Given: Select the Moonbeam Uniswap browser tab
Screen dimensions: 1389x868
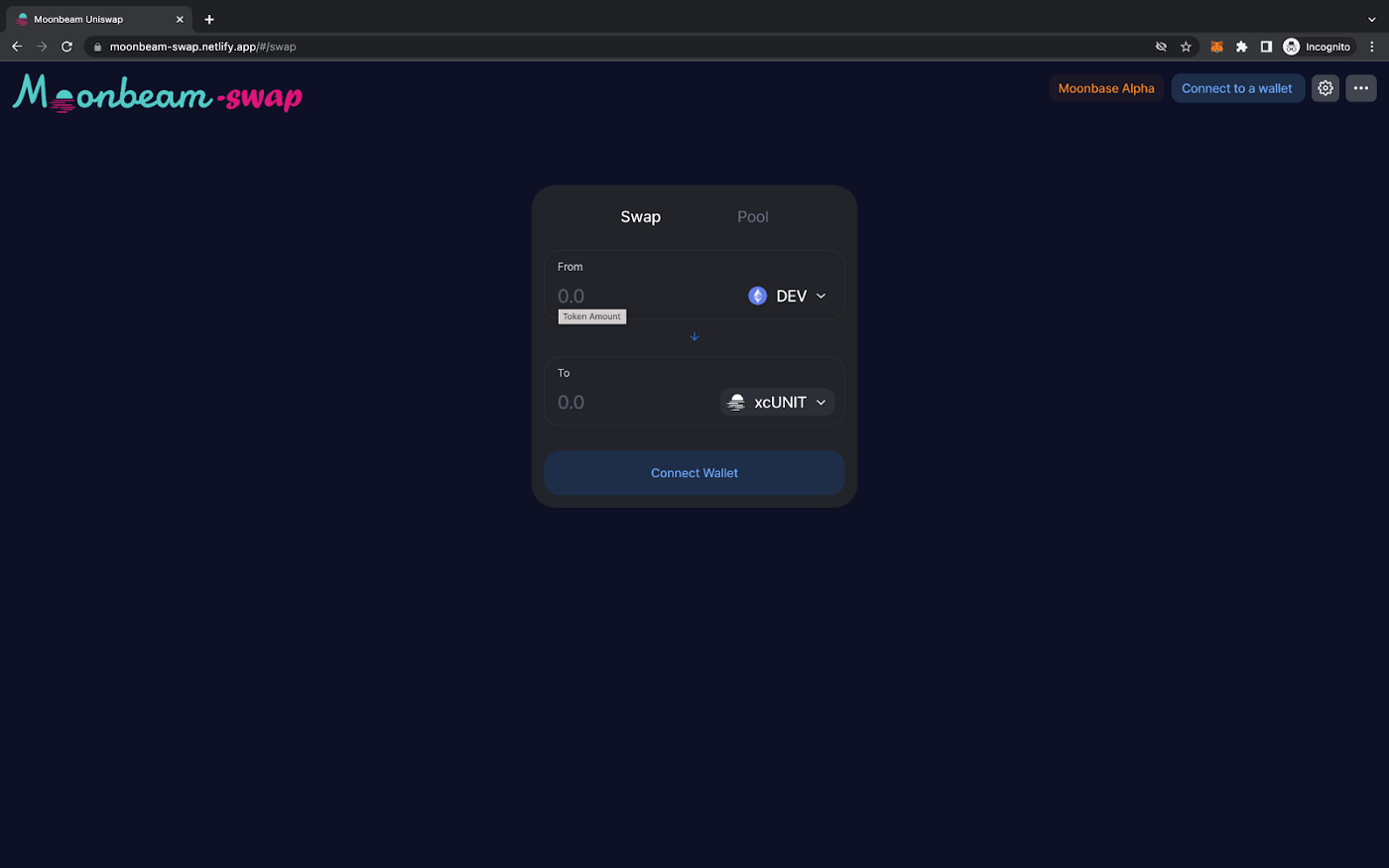Looking at the screenshot, I should tap(97, 19).
